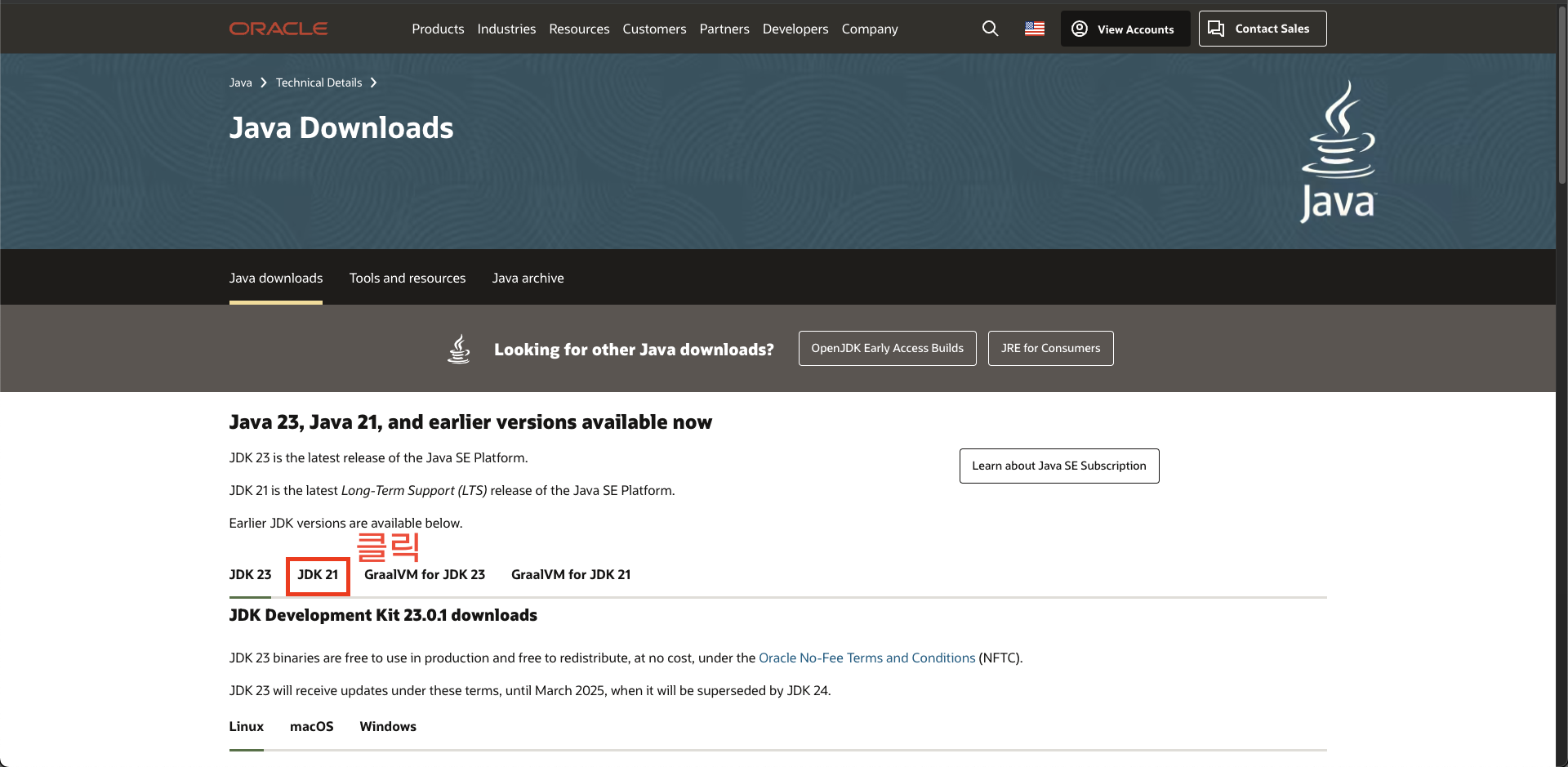Open the site search magnifier icon
1568x767 pixels.
[990, 29]
